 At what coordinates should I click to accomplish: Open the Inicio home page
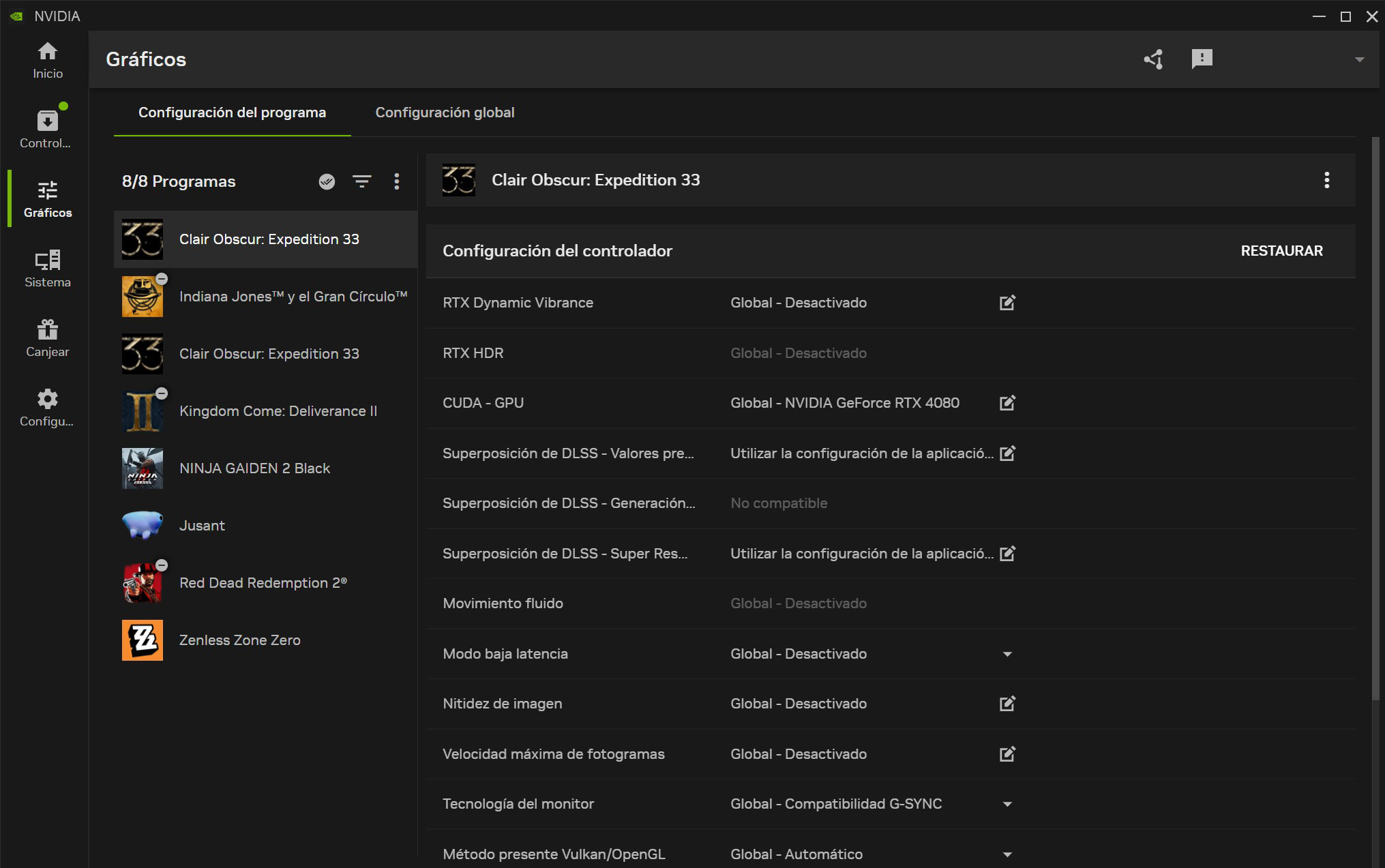tap(47, 60)
